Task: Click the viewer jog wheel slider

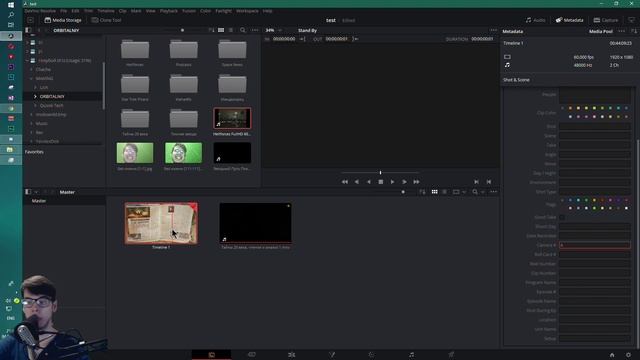Action: pyautogui.click(x=380, y=173)
